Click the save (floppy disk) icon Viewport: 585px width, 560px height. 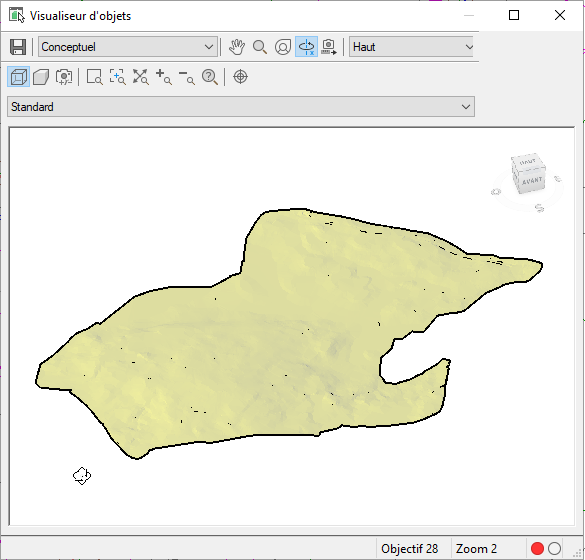coord(18,47)
